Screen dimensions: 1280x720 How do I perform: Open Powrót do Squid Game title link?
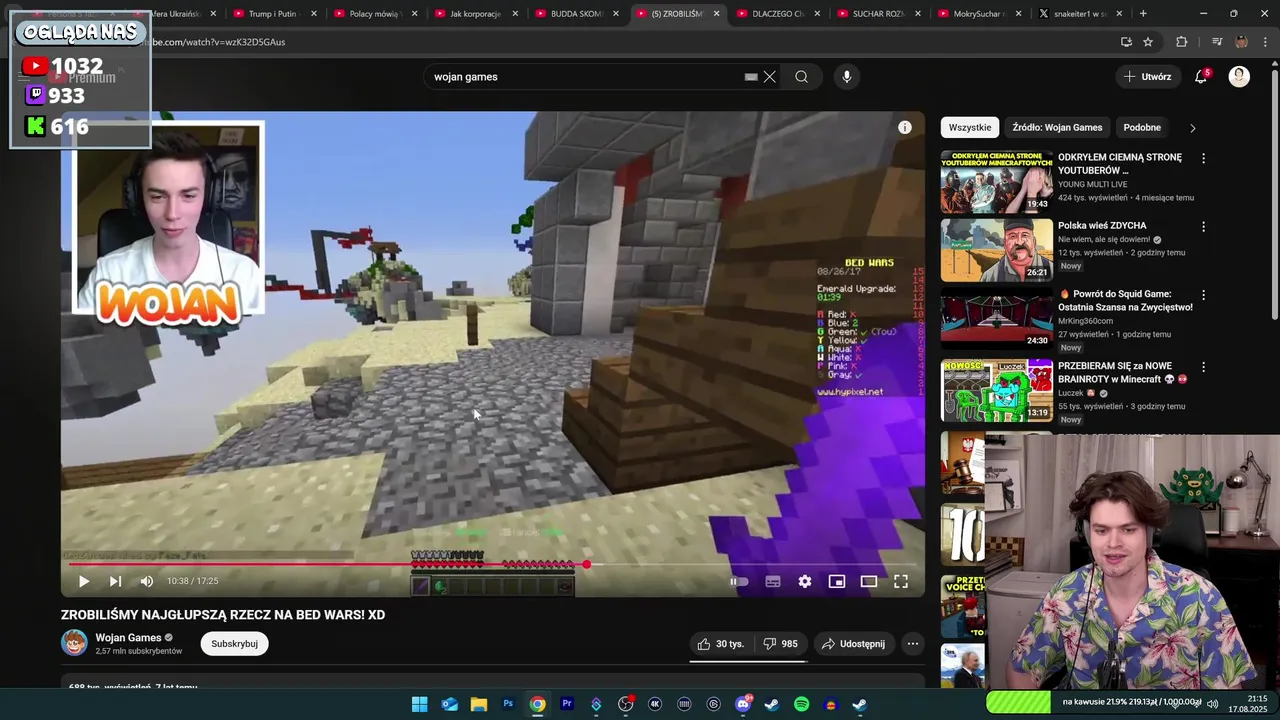coord(1125,301)
